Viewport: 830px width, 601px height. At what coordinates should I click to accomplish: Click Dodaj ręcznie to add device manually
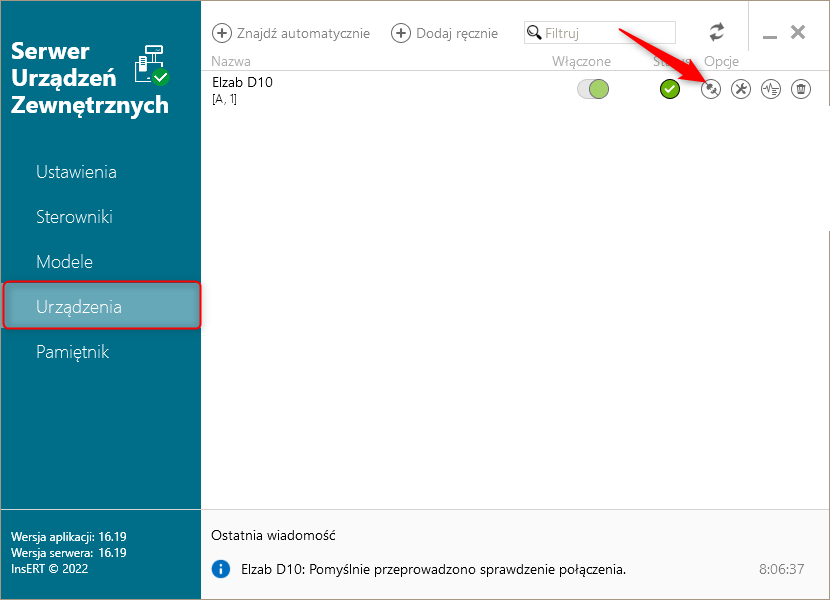pos(444,33)
